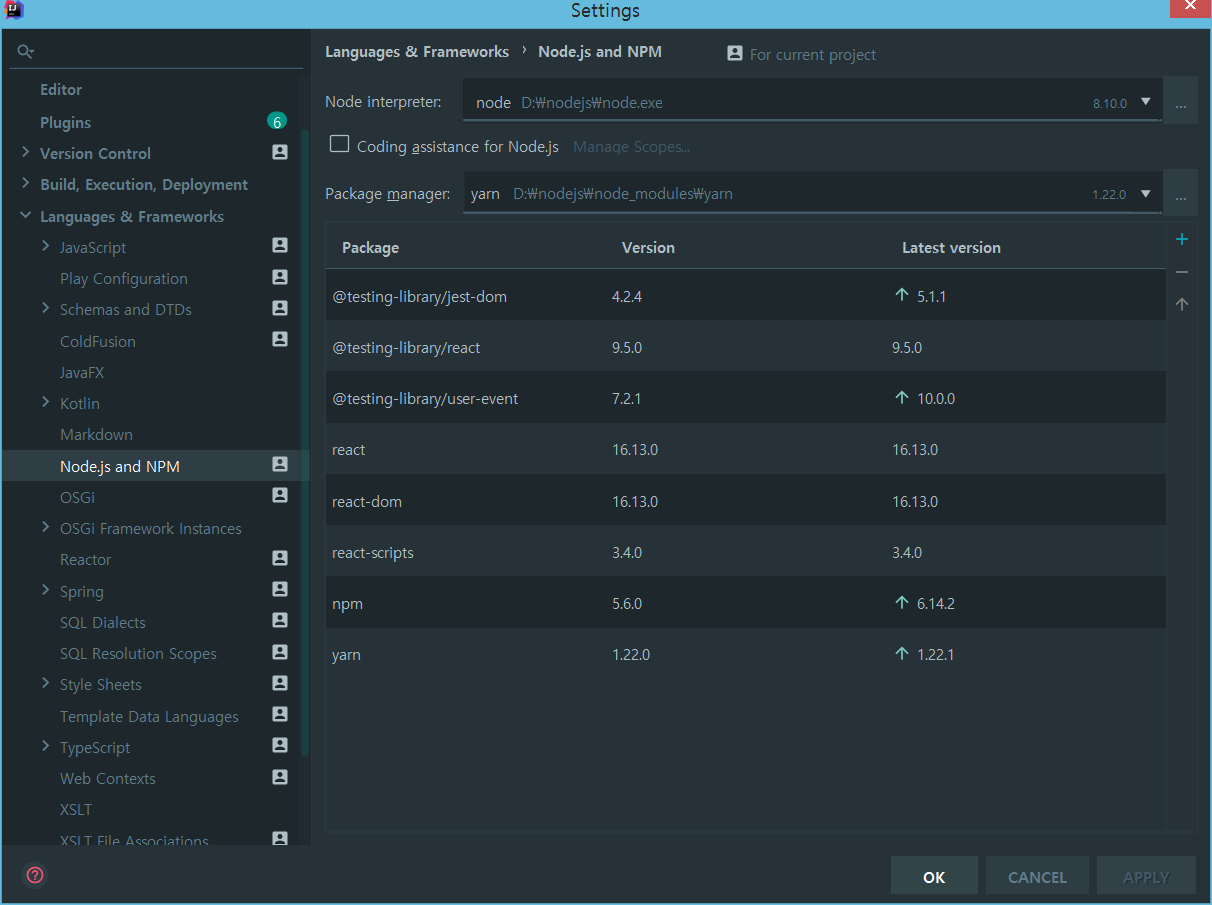Click the APPLY button
This screenshot has height=905, width=1212.
1146,876
